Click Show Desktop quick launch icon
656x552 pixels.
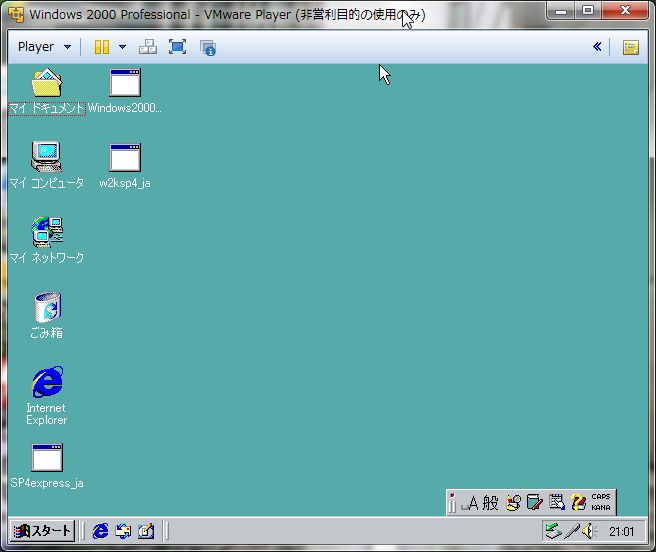[x=146, y=531]
